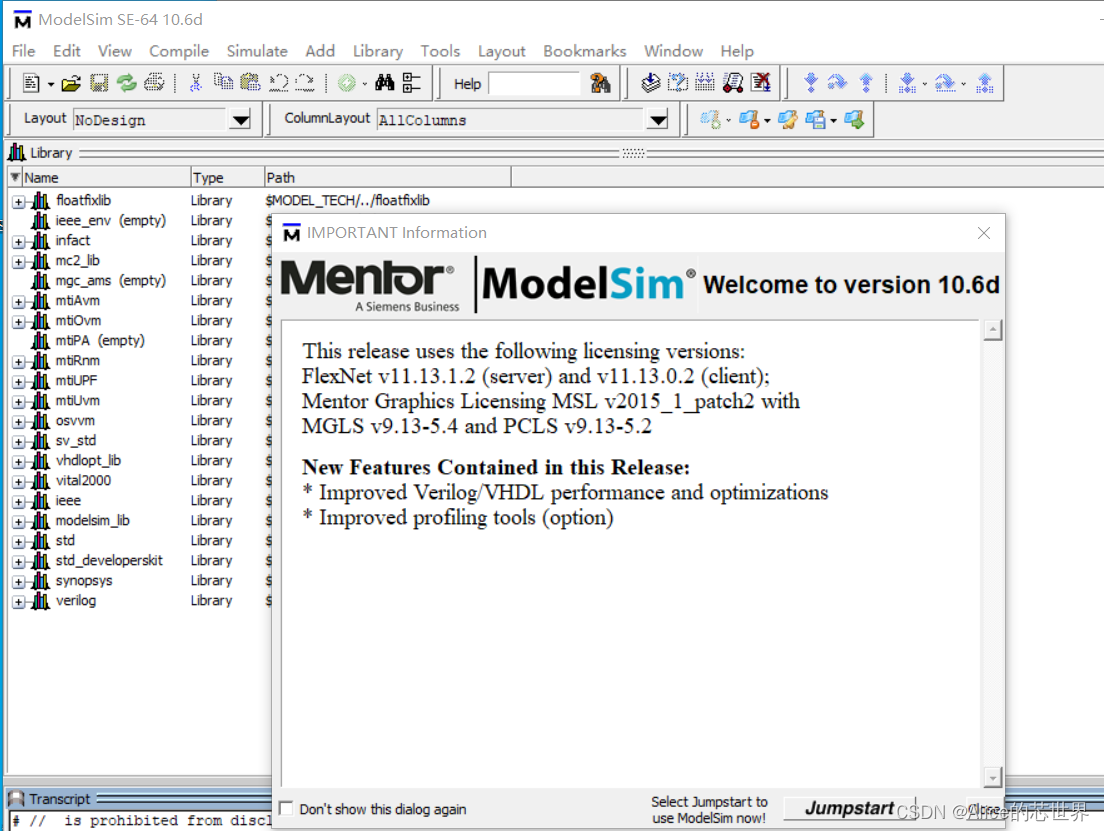
Task: Click the Simulate chip toolbar icon
Action: click(x=705, y=83)
